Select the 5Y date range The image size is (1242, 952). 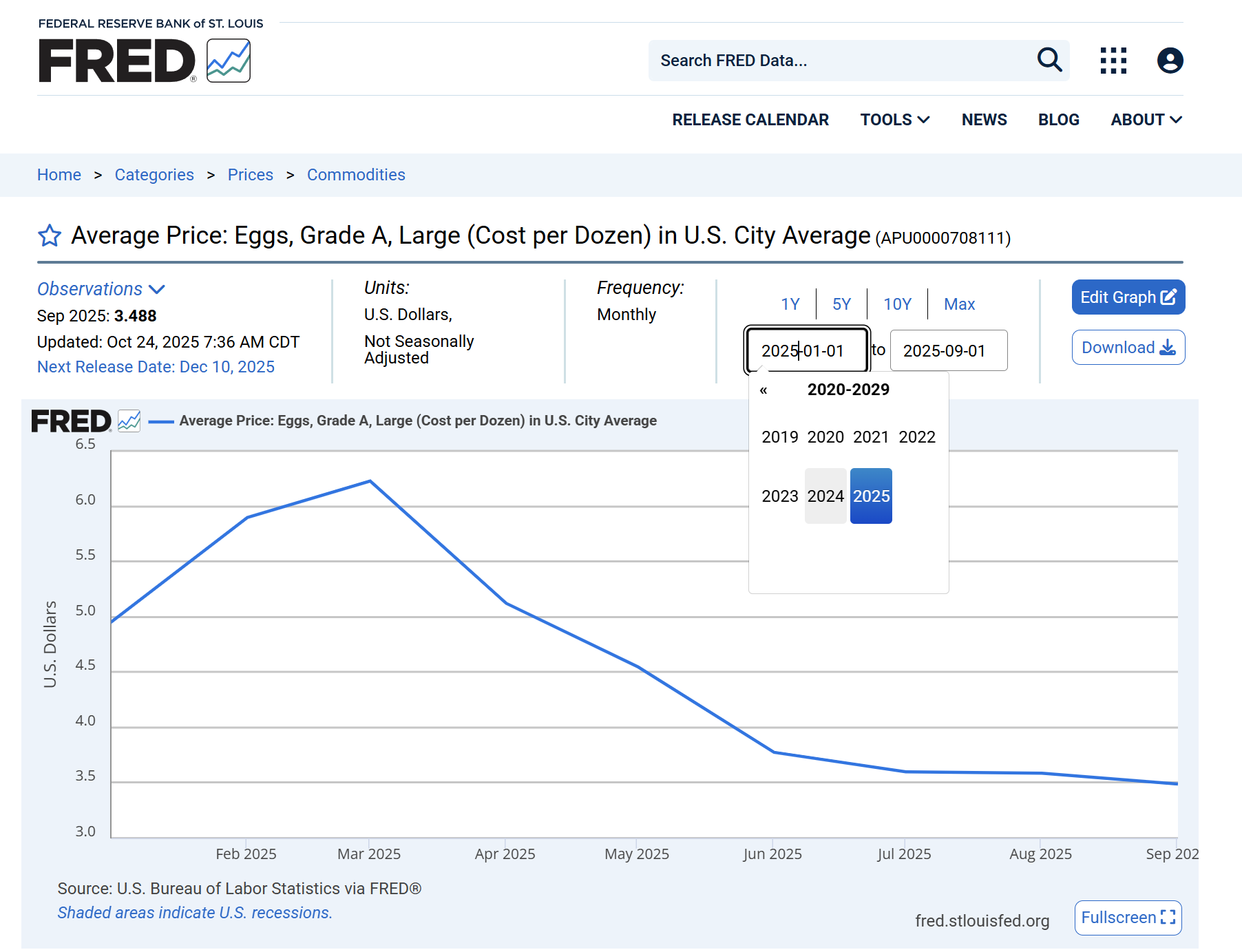[841, 304]
